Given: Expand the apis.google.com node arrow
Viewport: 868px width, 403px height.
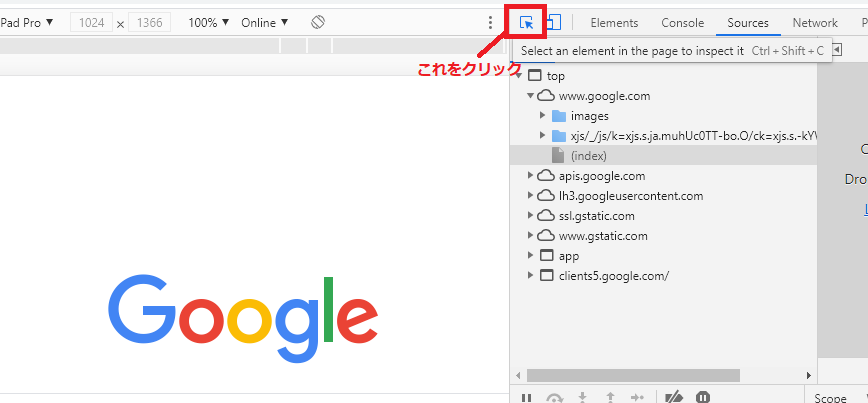Looking at the screenshot, I should click(x=530, y=175).
